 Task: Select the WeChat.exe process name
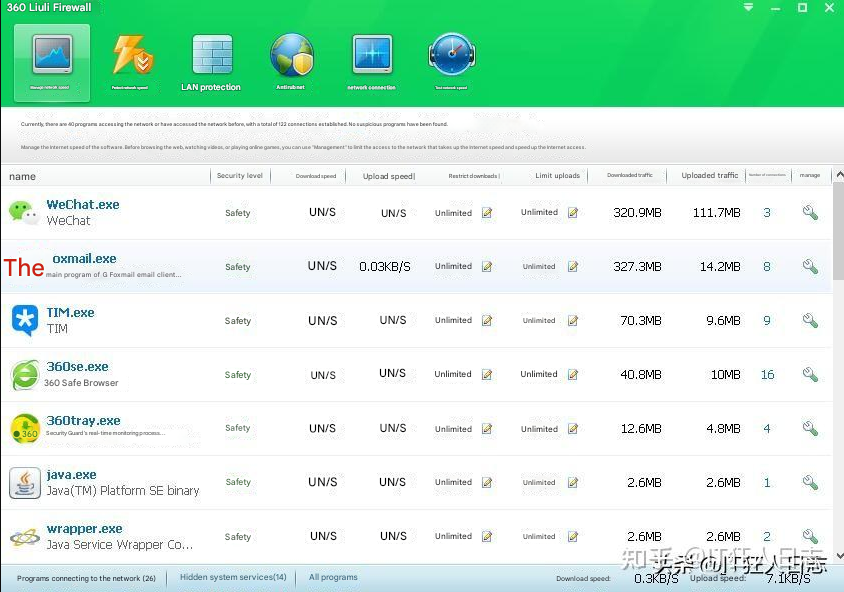pyautogui.click(x=83, y=205)
